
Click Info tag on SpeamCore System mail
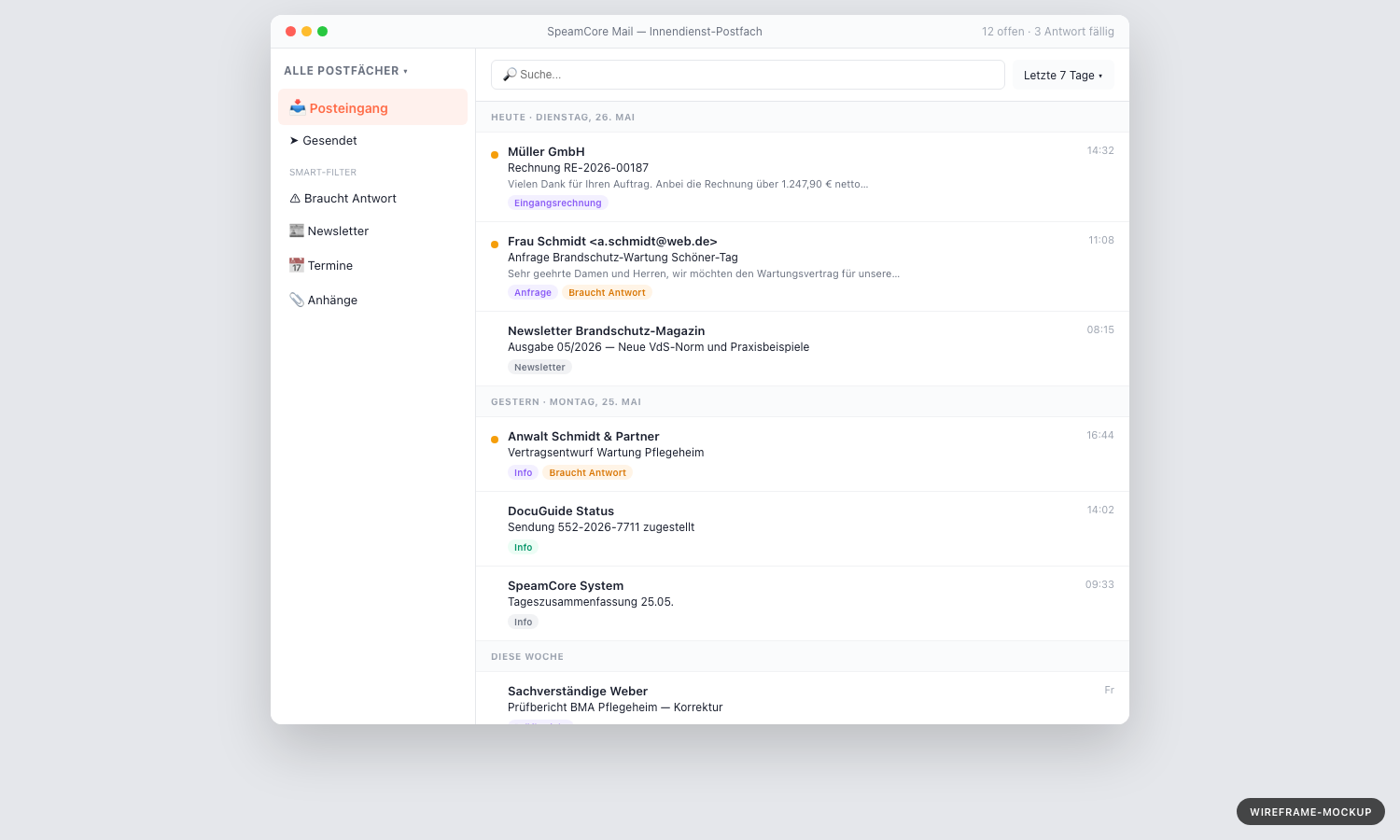(523, 622)
